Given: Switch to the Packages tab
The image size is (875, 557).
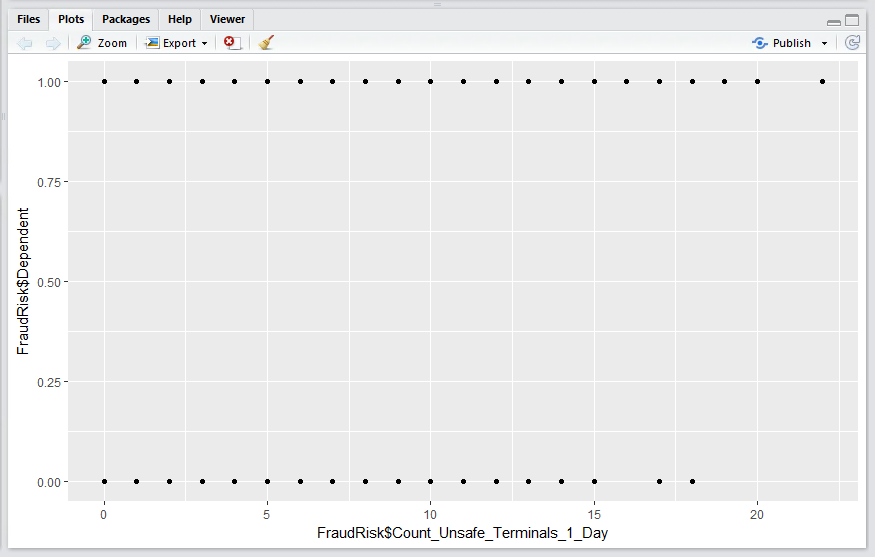Looking at the screenshot, I should pyautogui.click(x=126, y=19).
